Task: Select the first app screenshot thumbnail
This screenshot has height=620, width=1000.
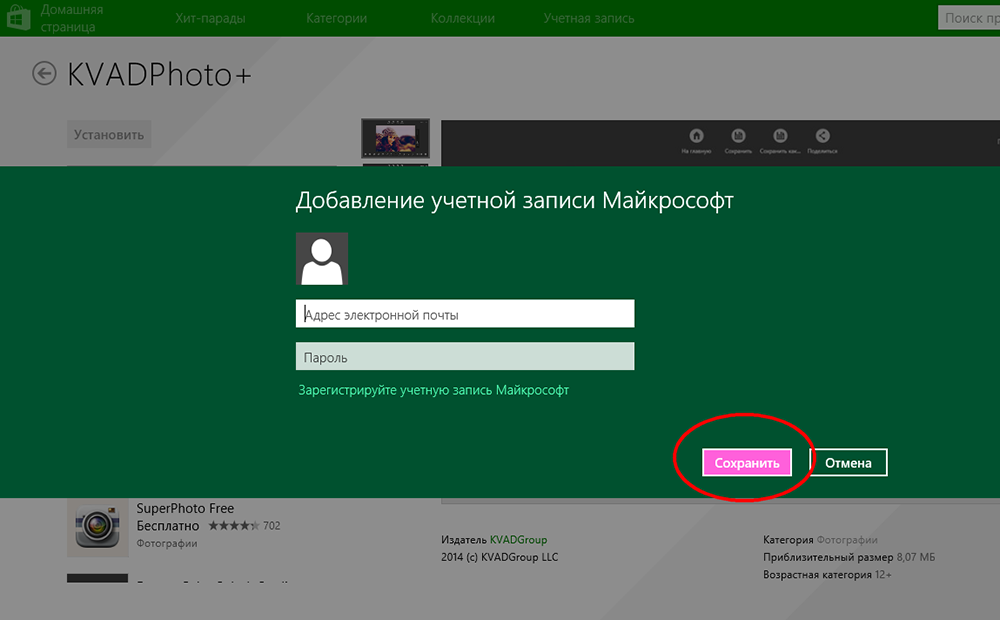Action: pyautogui.click(x=395, y=138)
